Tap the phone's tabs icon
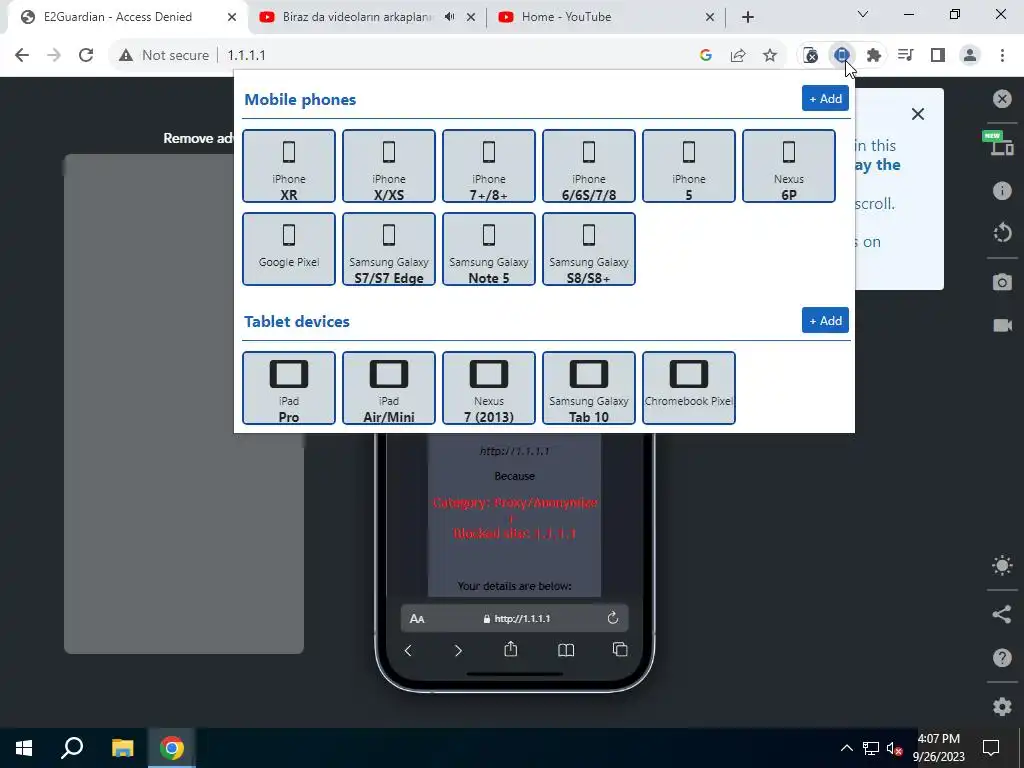This screenshot has width=1024, height=768. point(620,649)
